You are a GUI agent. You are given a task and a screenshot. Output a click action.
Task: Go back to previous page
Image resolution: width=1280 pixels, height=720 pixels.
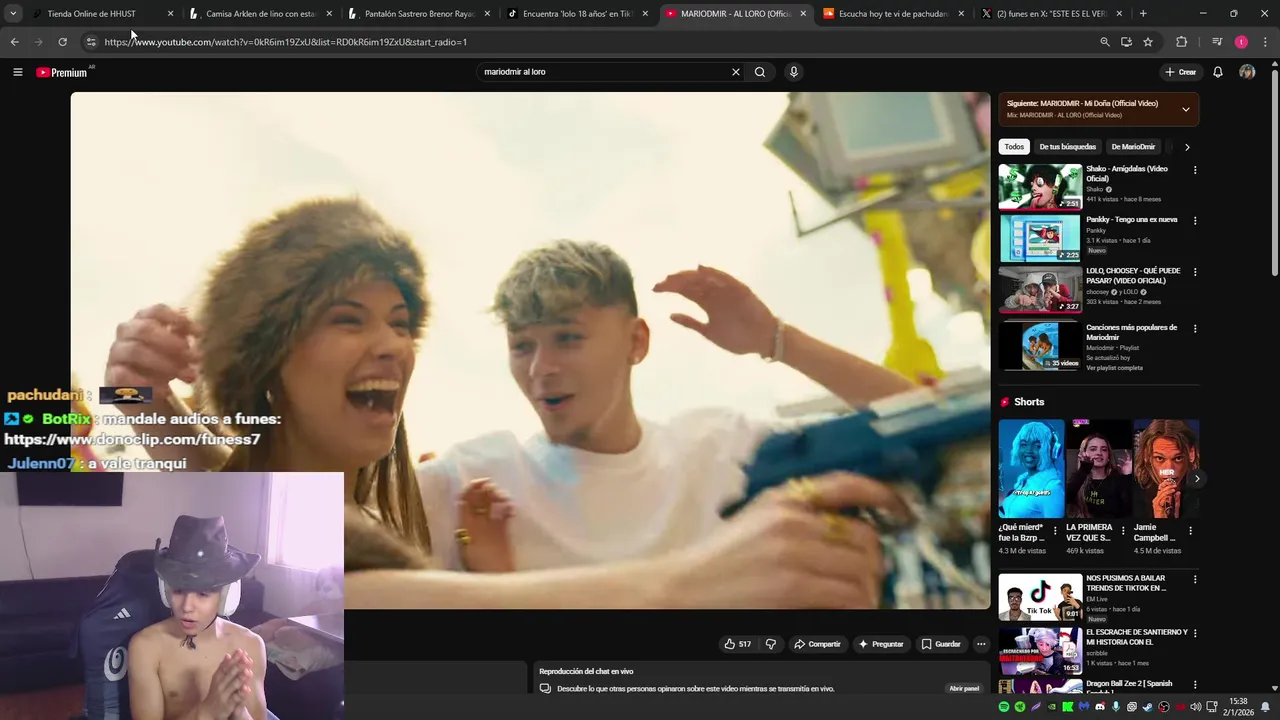pyautogui.click(x=14, y=42)
